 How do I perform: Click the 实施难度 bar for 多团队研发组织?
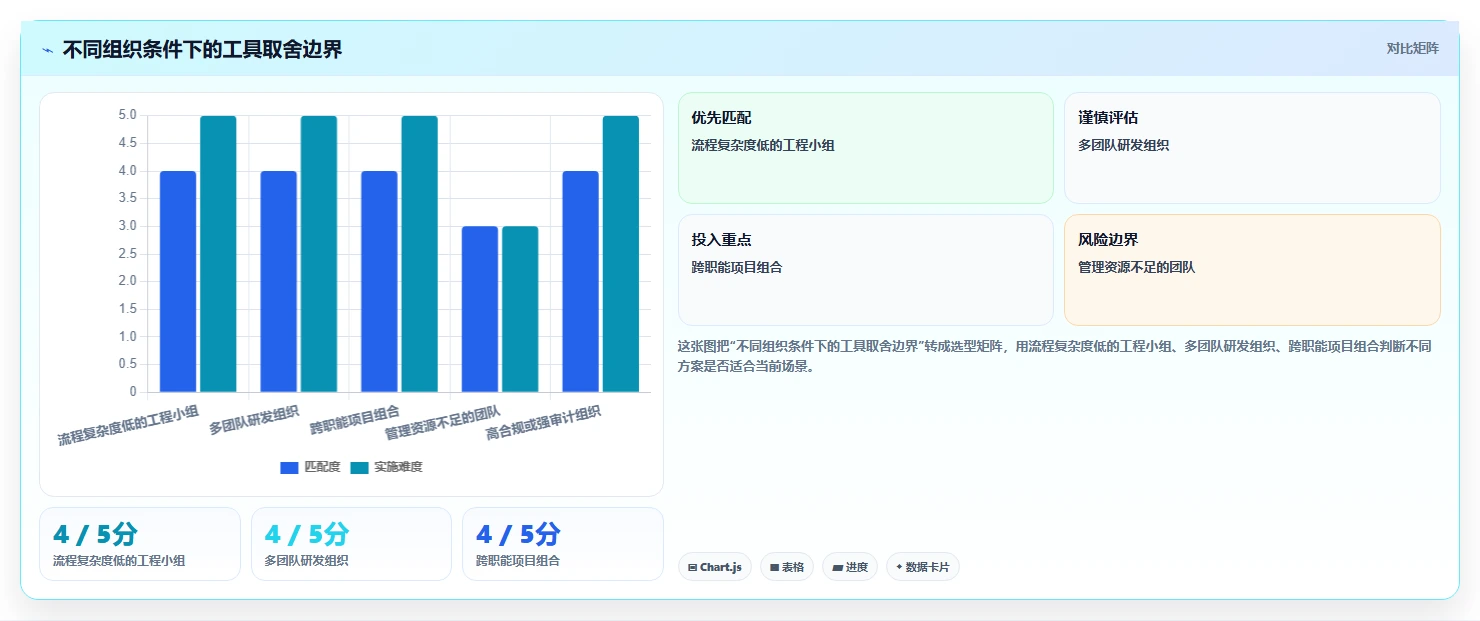[319, 254]
